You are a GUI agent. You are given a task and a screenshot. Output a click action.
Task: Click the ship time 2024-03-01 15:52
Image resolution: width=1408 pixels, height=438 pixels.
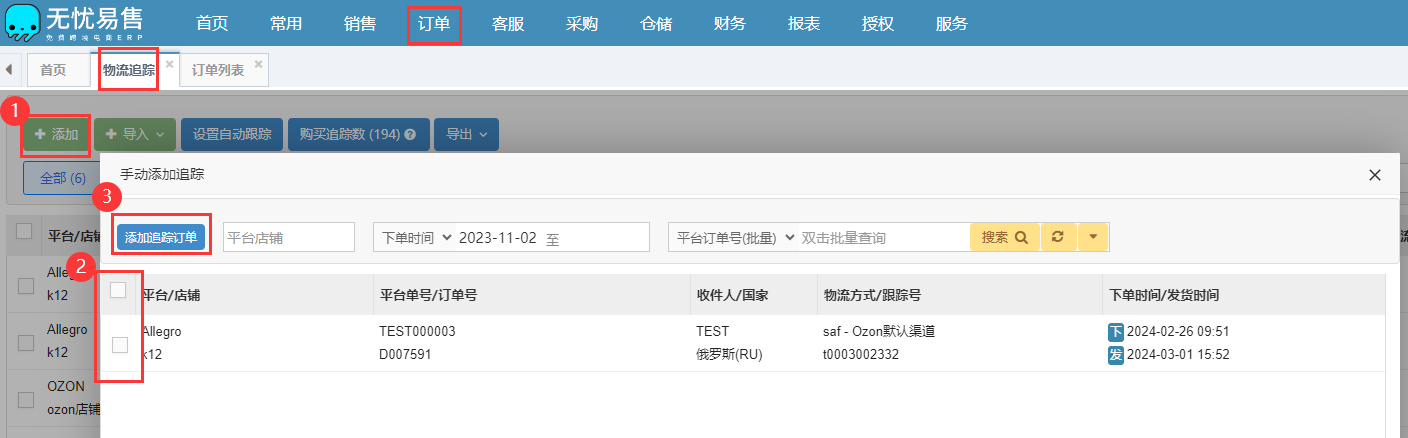click(x=1178, y=354)
